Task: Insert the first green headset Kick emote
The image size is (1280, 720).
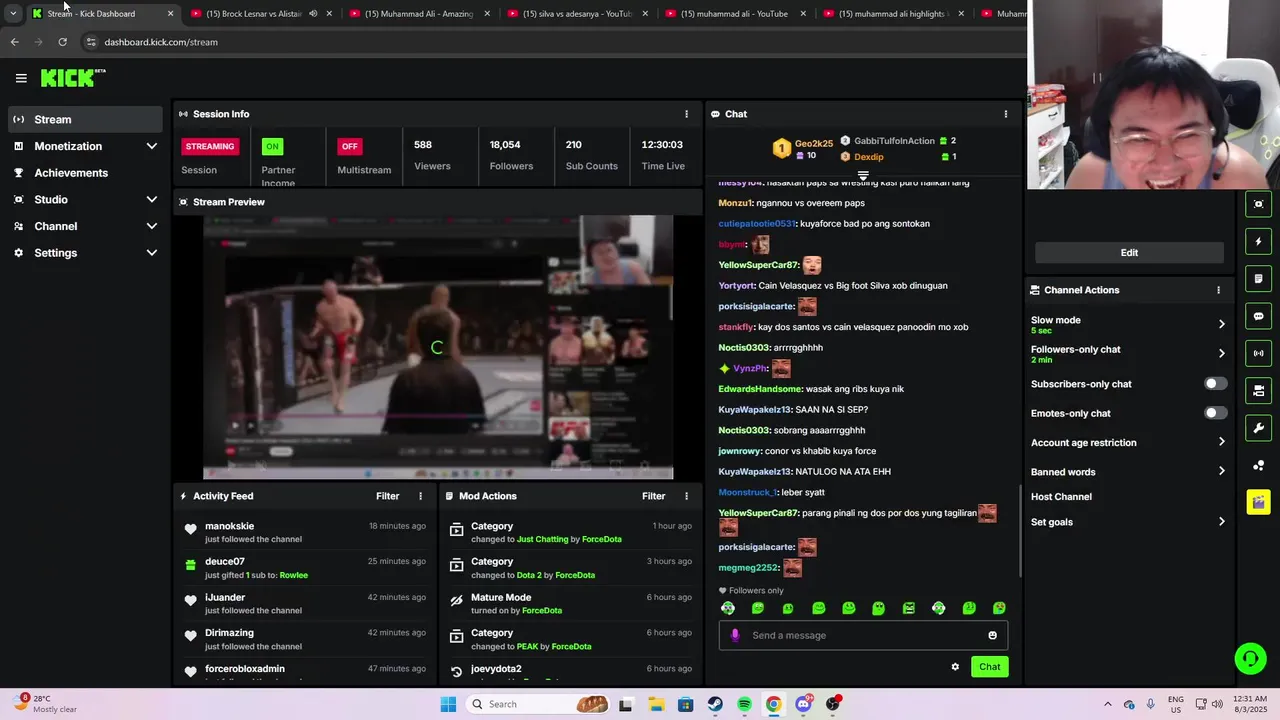Action: click(x=728, y=608)
